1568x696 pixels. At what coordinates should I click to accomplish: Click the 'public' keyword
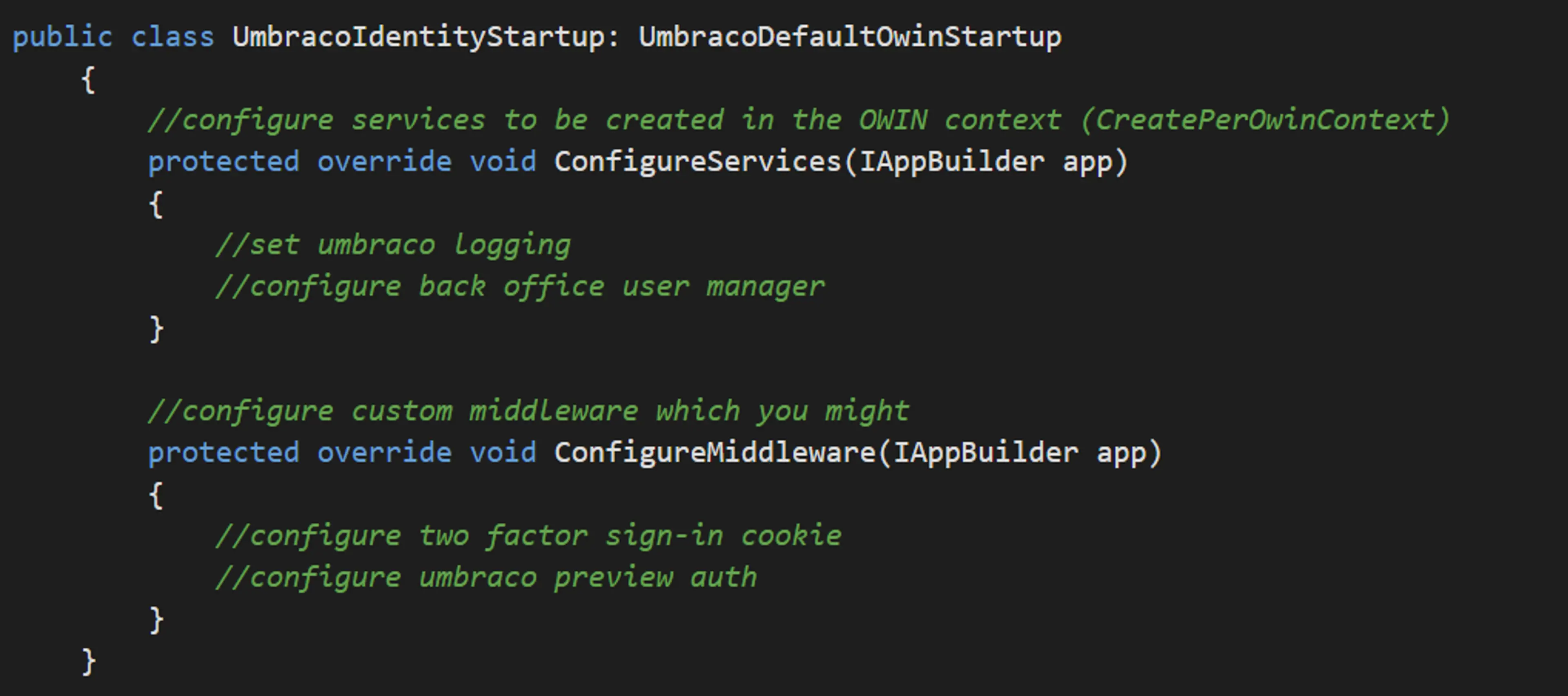(62, 37)
